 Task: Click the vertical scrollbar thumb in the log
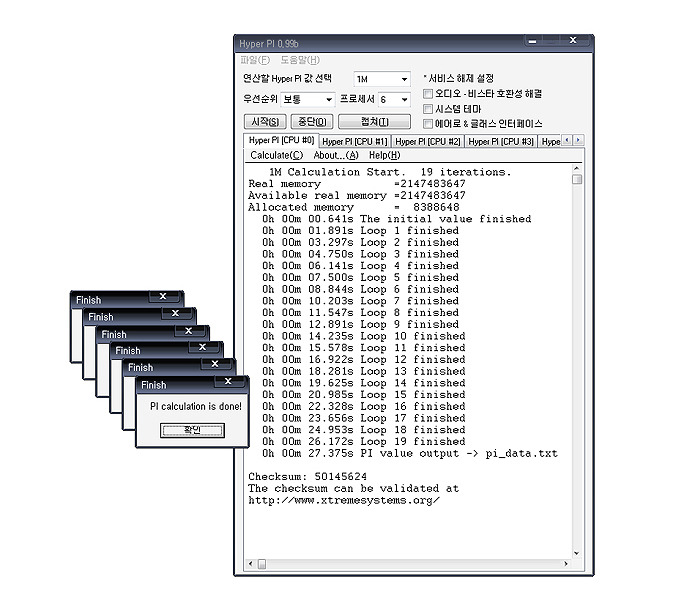coord(577,179)
